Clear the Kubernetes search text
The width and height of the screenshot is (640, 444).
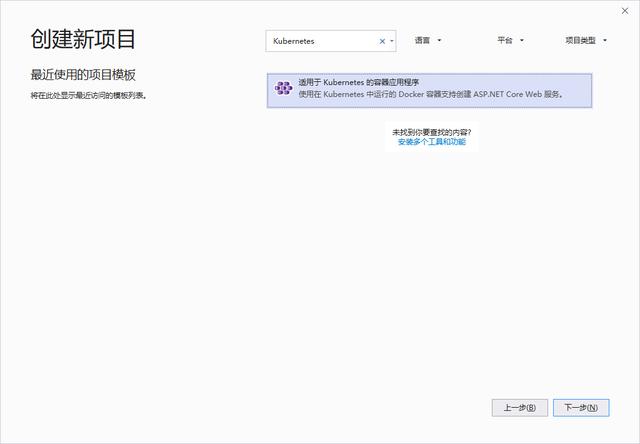click(382, 41)
